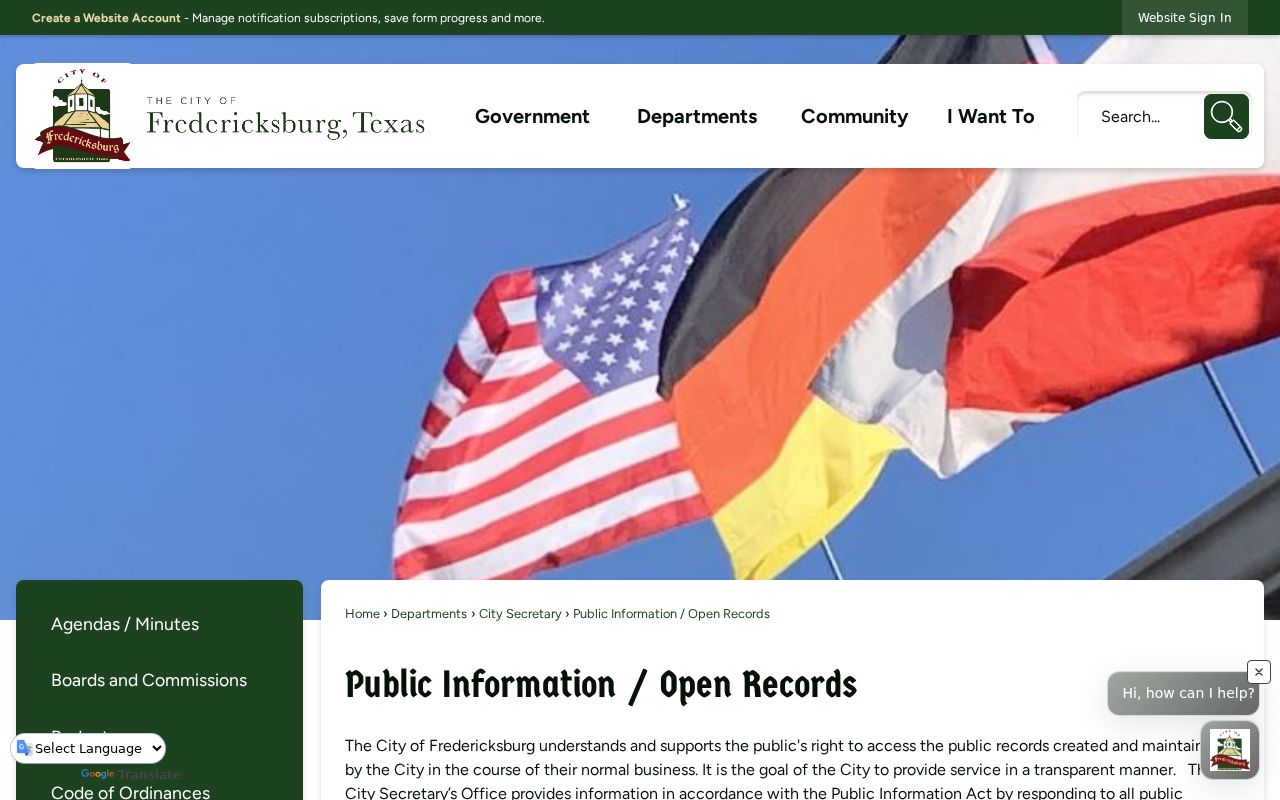
Task: Click the 'Hi, how can I help?' chat bubble
Action: (x=1183, y=693)
